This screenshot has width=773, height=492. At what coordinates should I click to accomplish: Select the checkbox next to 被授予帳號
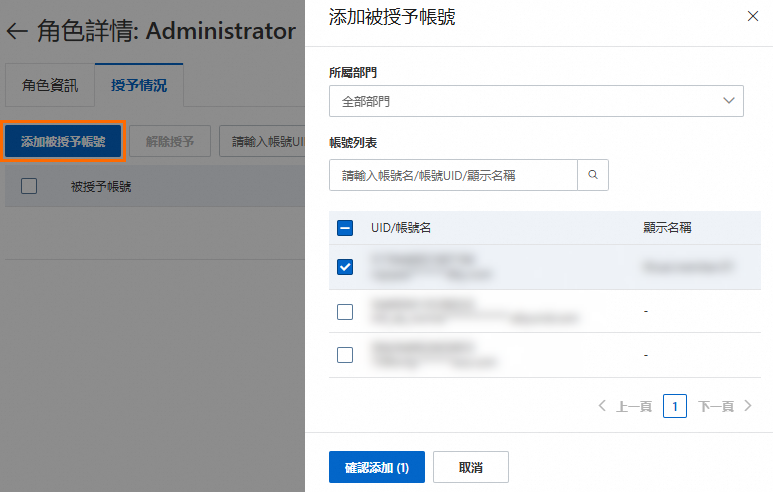click(x=29, y=186)
